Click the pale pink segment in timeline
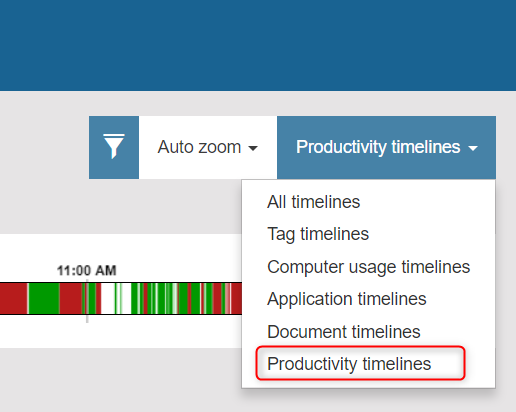 pyautogui.click(x=228, y=298)
